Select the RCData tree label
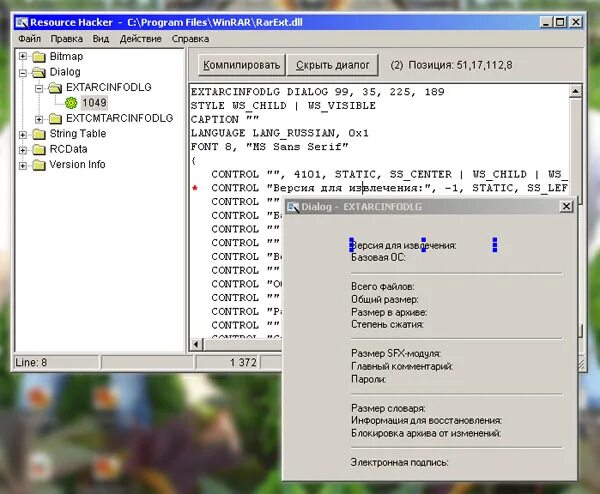The width and height of the screenshot is (600, 494). [x=68, y=149]
